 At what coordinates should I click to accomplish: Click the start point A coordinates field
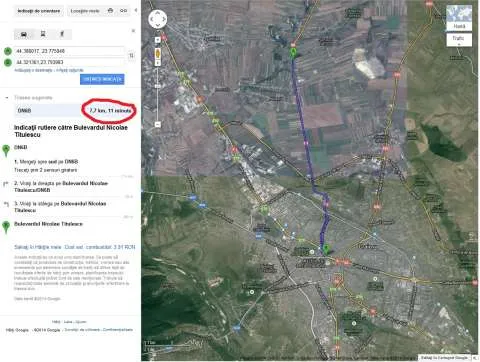coord(69,51)
